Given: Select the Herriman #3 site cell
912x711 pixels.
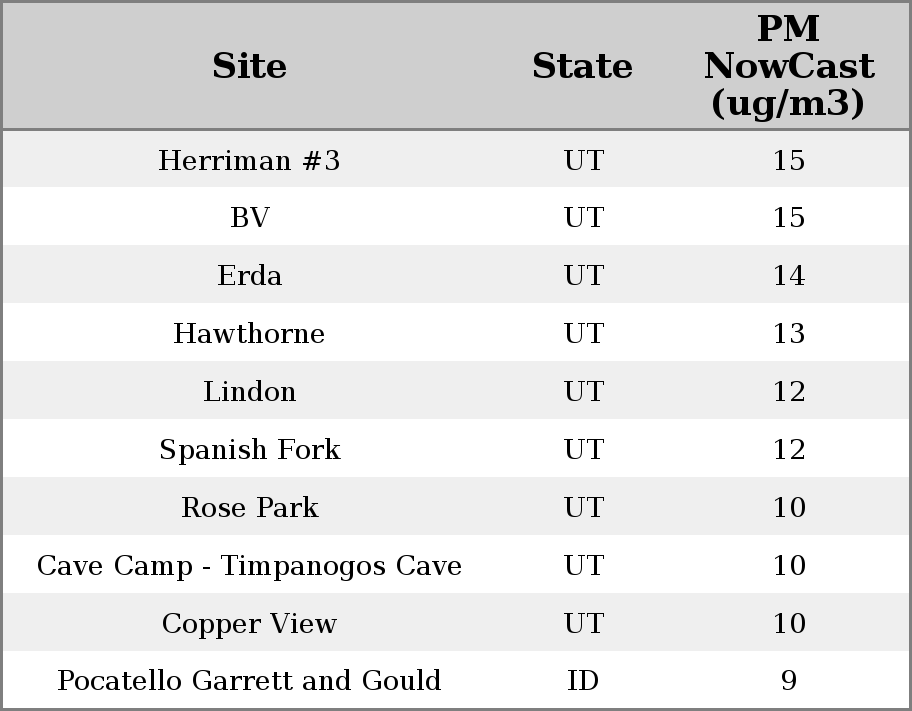Looking at the screenshot, I should click(250, 160).
